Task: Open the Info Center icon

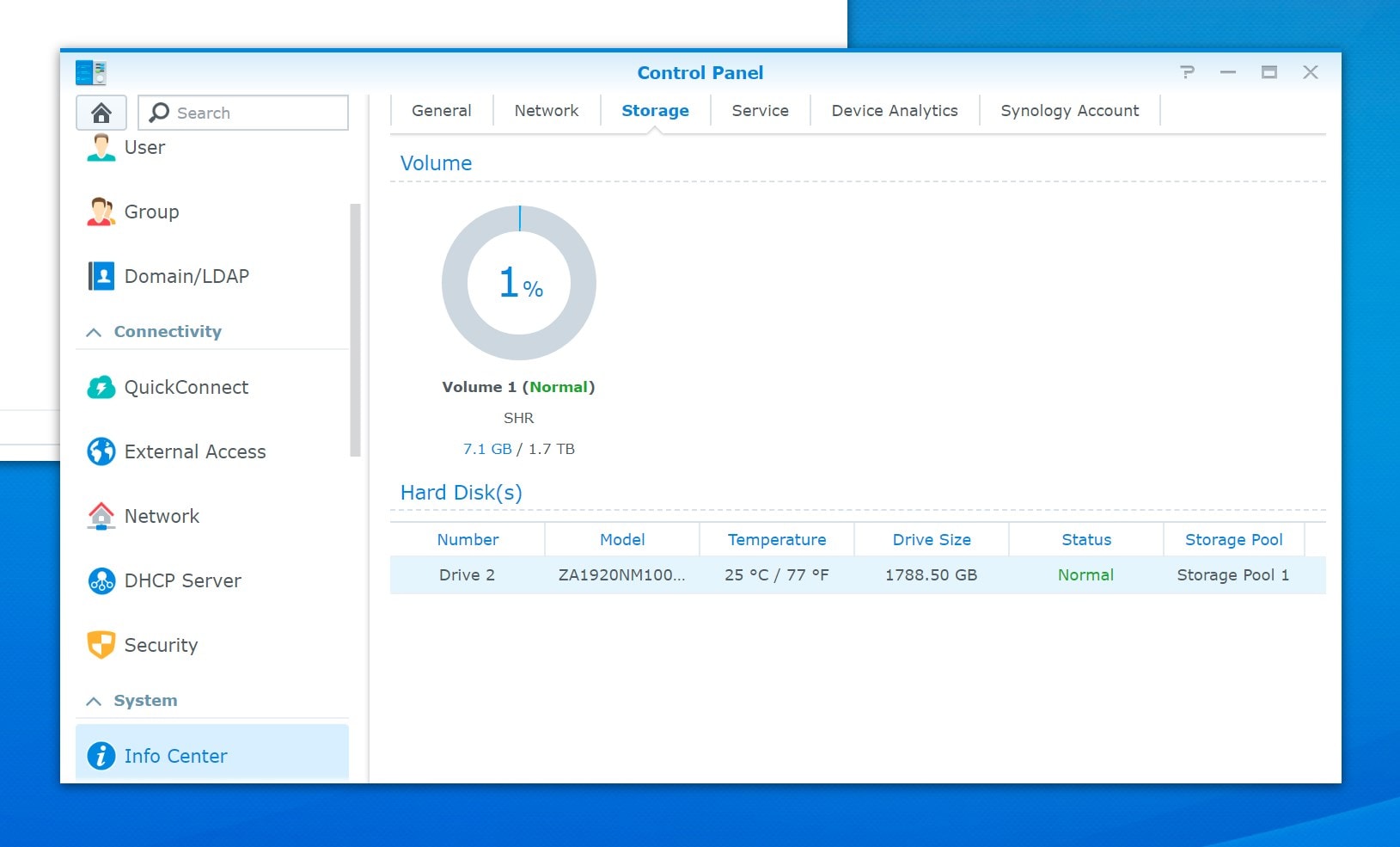Action: pos(101,756)
